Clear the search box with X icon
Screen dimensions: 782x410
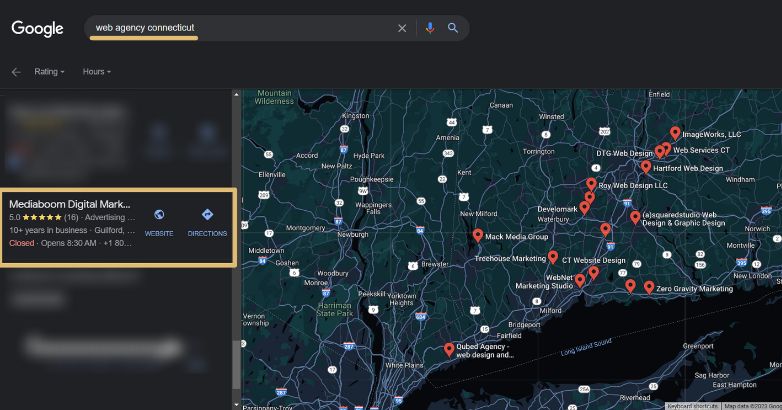[402, 28]
